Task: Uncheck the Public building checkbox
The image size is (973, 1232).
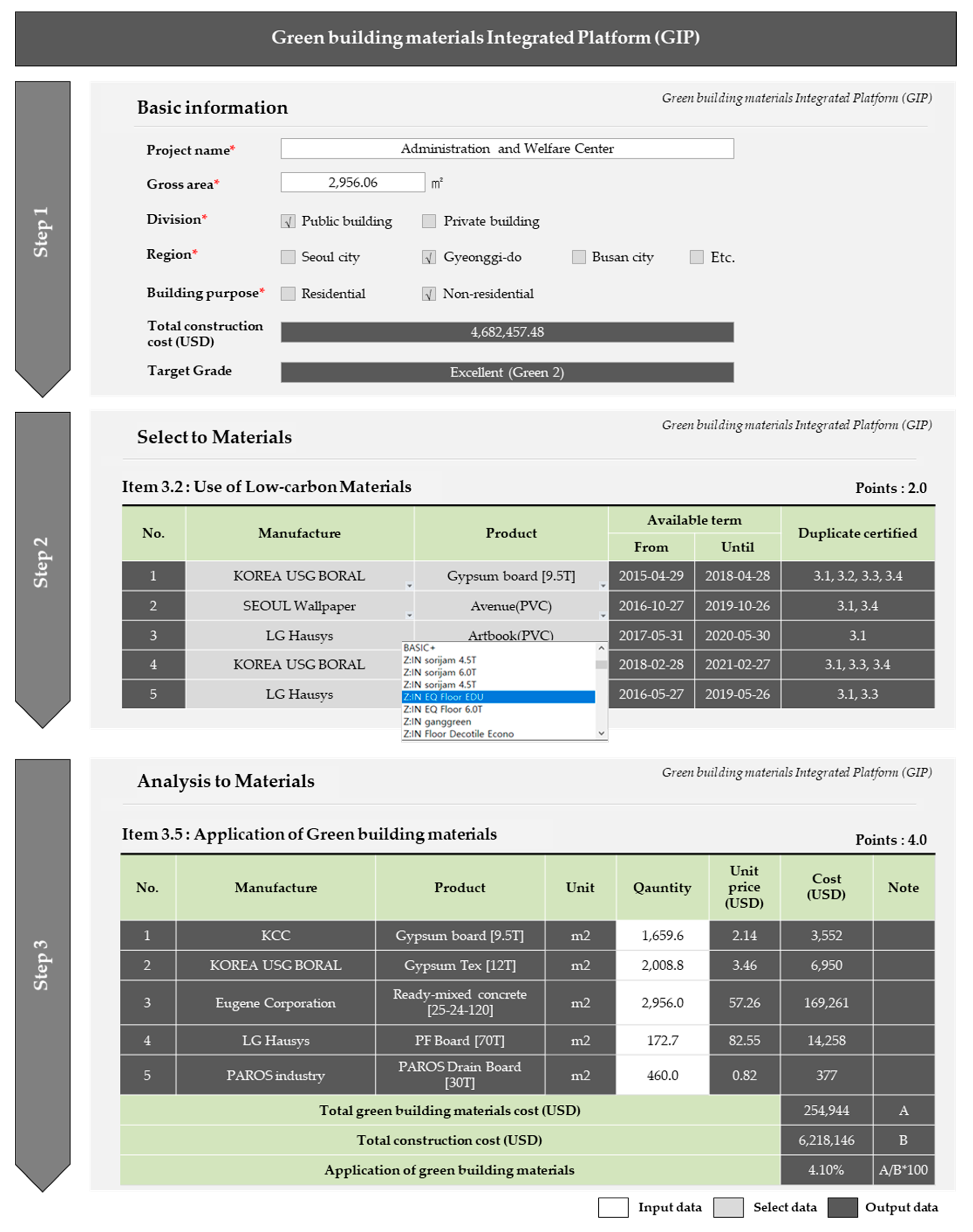Action: [x=288, y=221]
